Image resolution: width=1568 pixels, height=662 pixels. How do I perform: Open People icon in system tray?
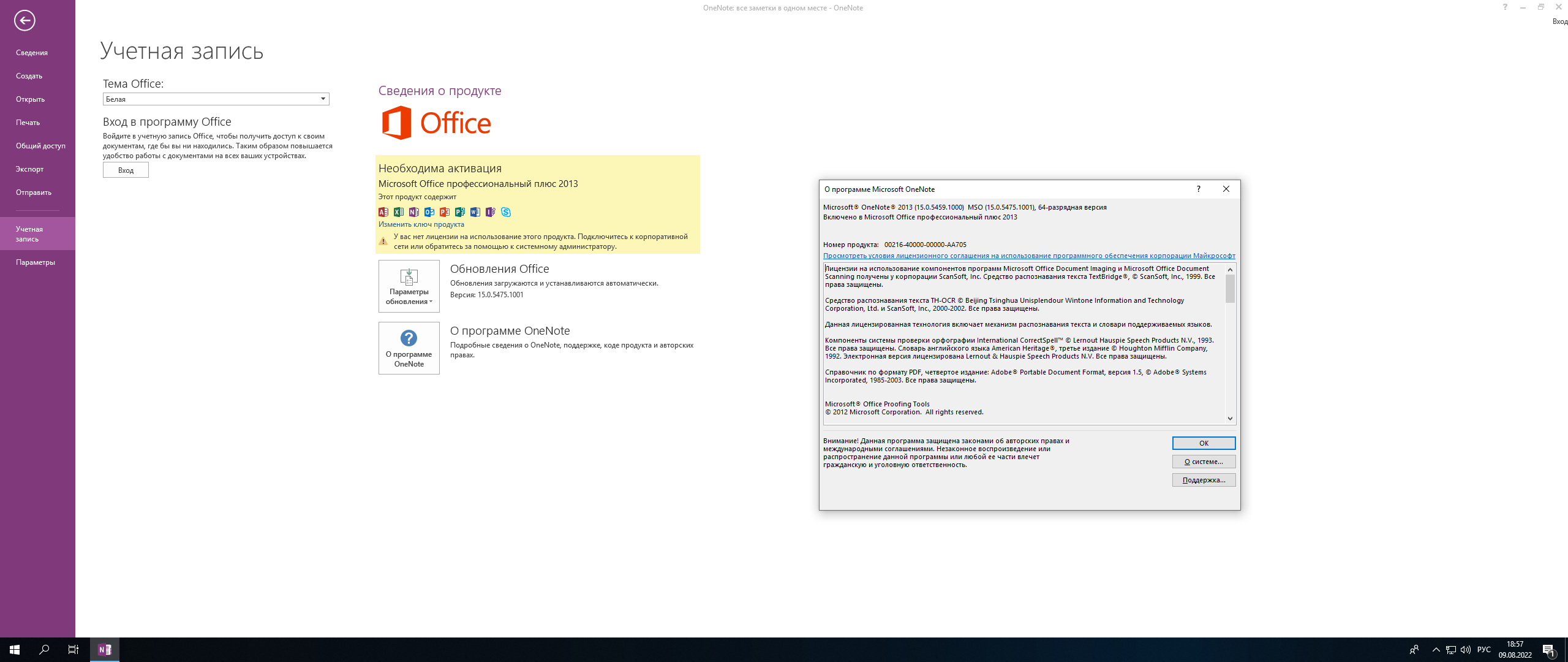pyautogui.click(x=1414, y=650)
